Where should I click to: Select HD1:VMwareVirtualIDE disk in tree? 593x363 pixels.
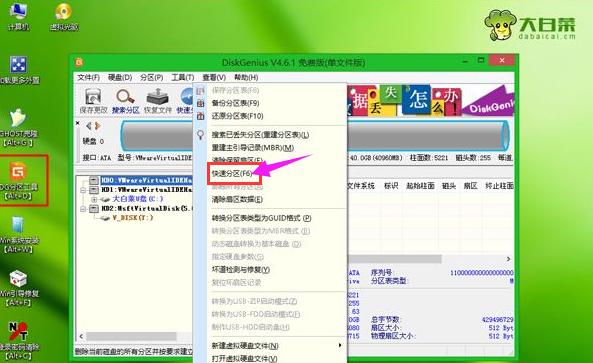coord(146,189)
